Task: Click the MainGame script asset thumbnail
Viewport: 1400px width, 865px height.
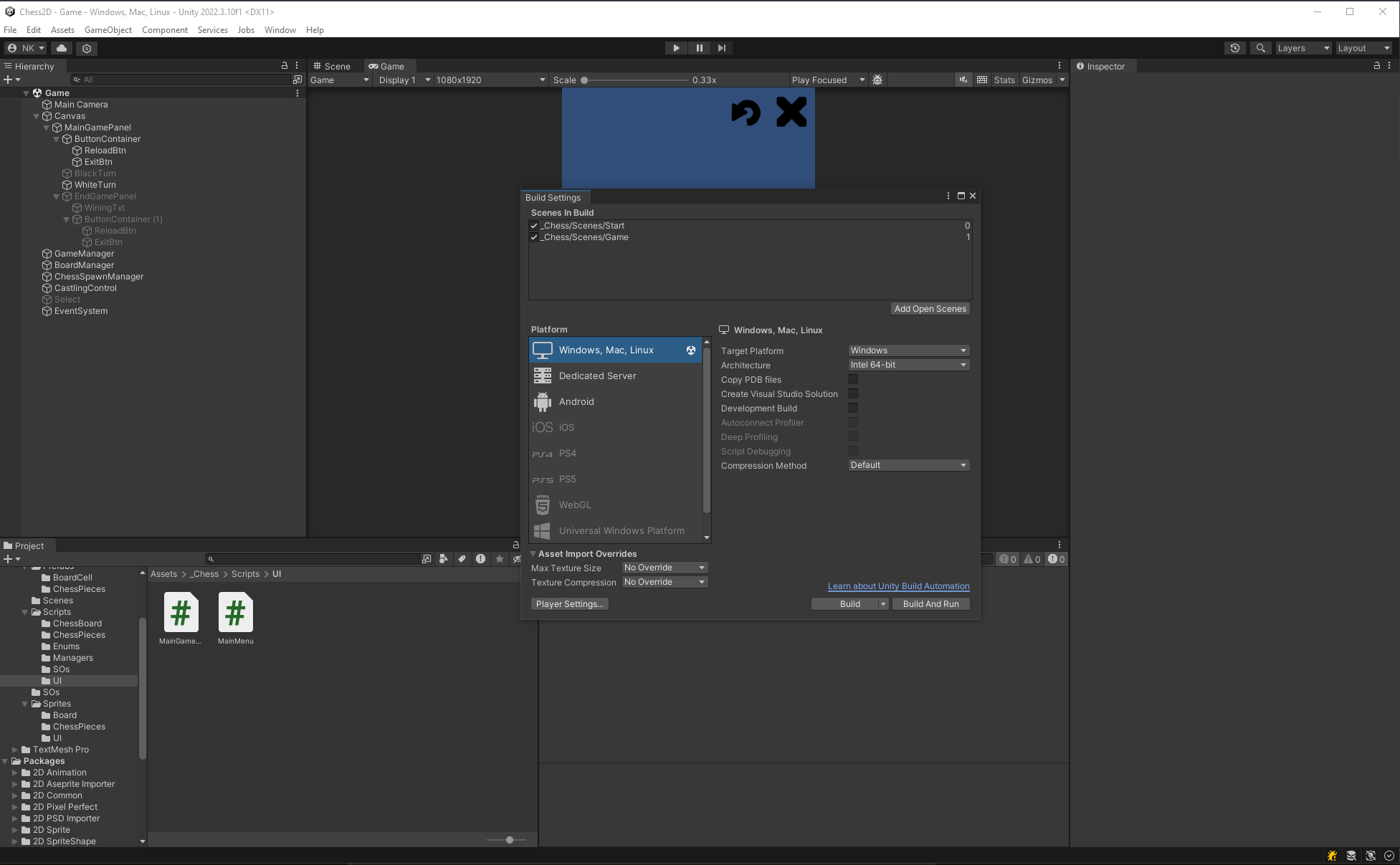Action: click(181, 612)
